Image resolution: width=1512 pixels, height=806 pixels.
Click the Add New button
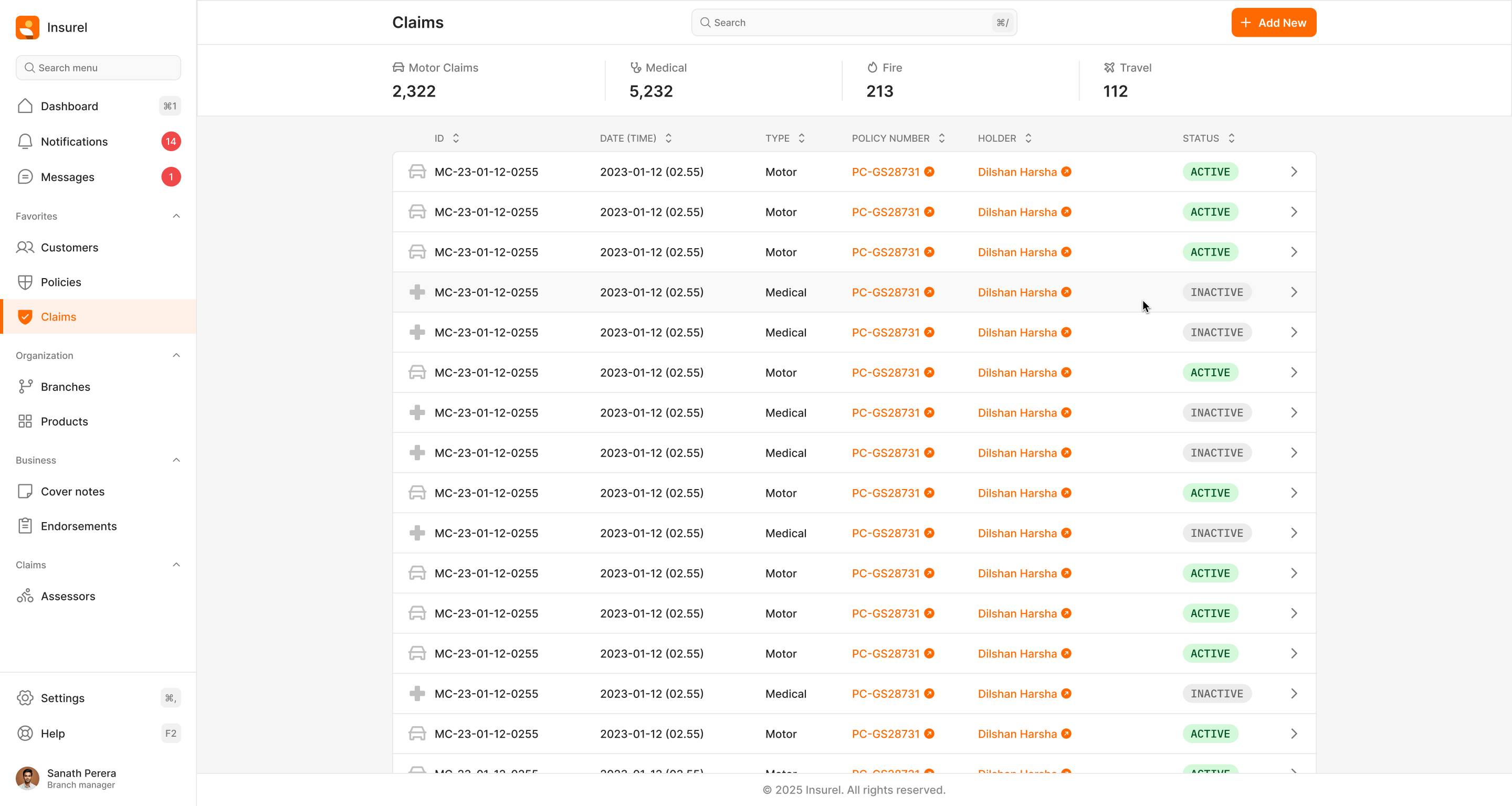1273,23
